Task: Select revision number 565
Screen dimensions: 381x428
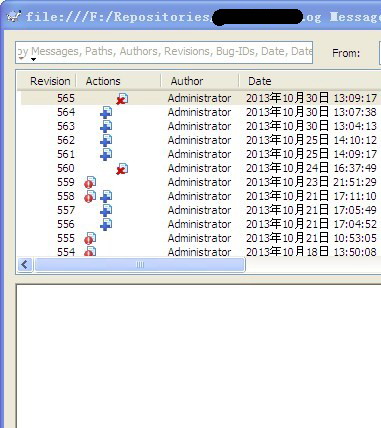Action: click(66, 98)
